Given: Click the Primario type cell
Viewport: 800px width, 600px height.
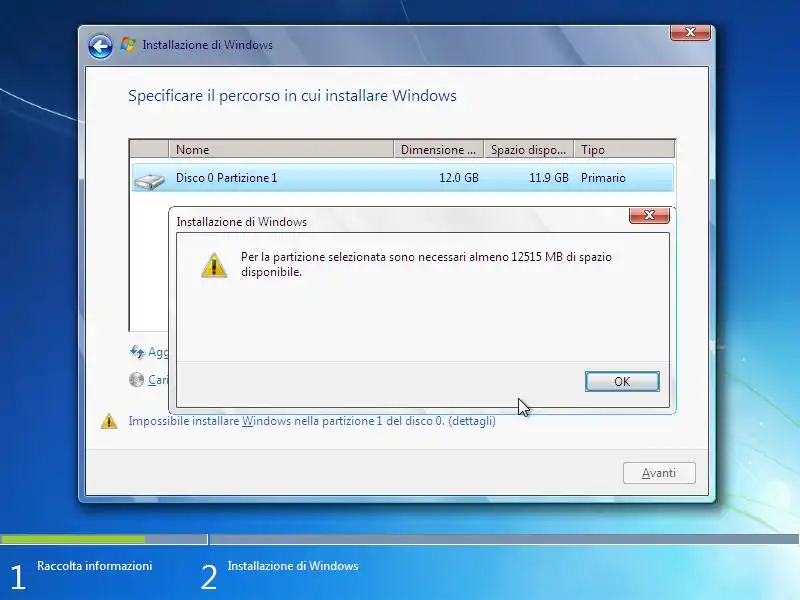Looking at the screenshot, I should [x=603, y=178].
